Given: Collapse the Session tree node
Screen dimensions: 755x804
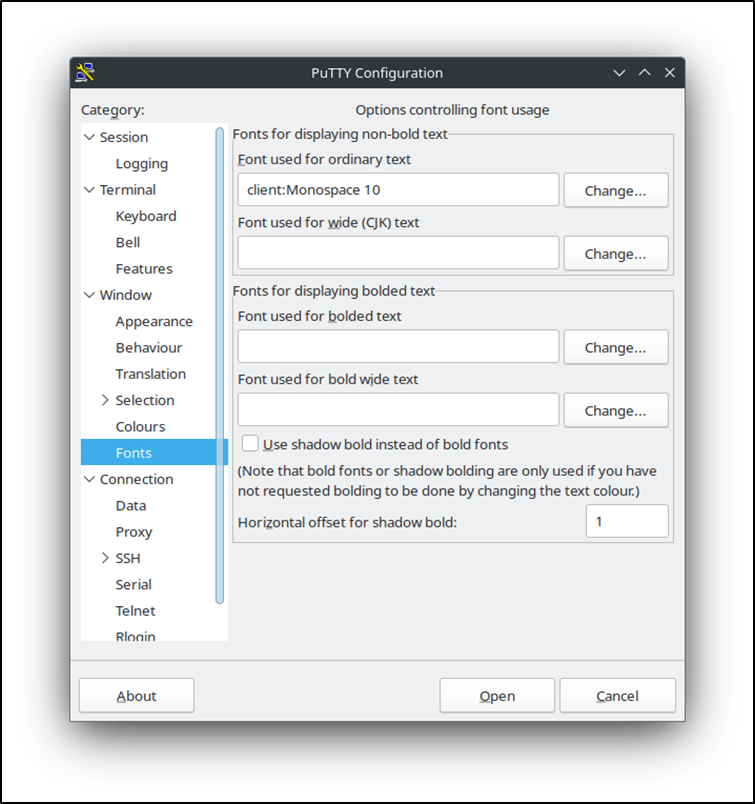Looking at the screenshot, I should (89, 137).
